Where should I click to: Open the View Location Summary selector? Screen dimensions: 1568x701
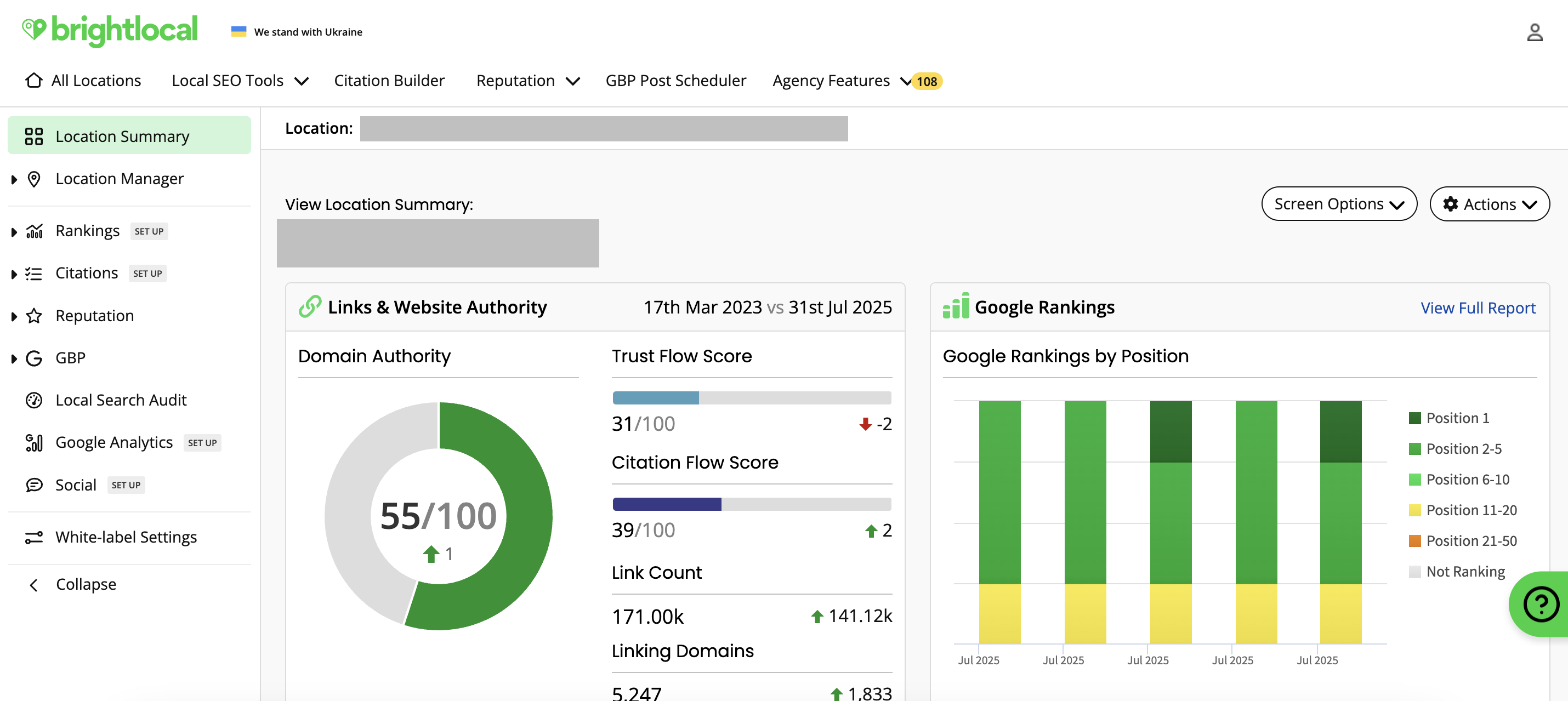tap(438, 243)
